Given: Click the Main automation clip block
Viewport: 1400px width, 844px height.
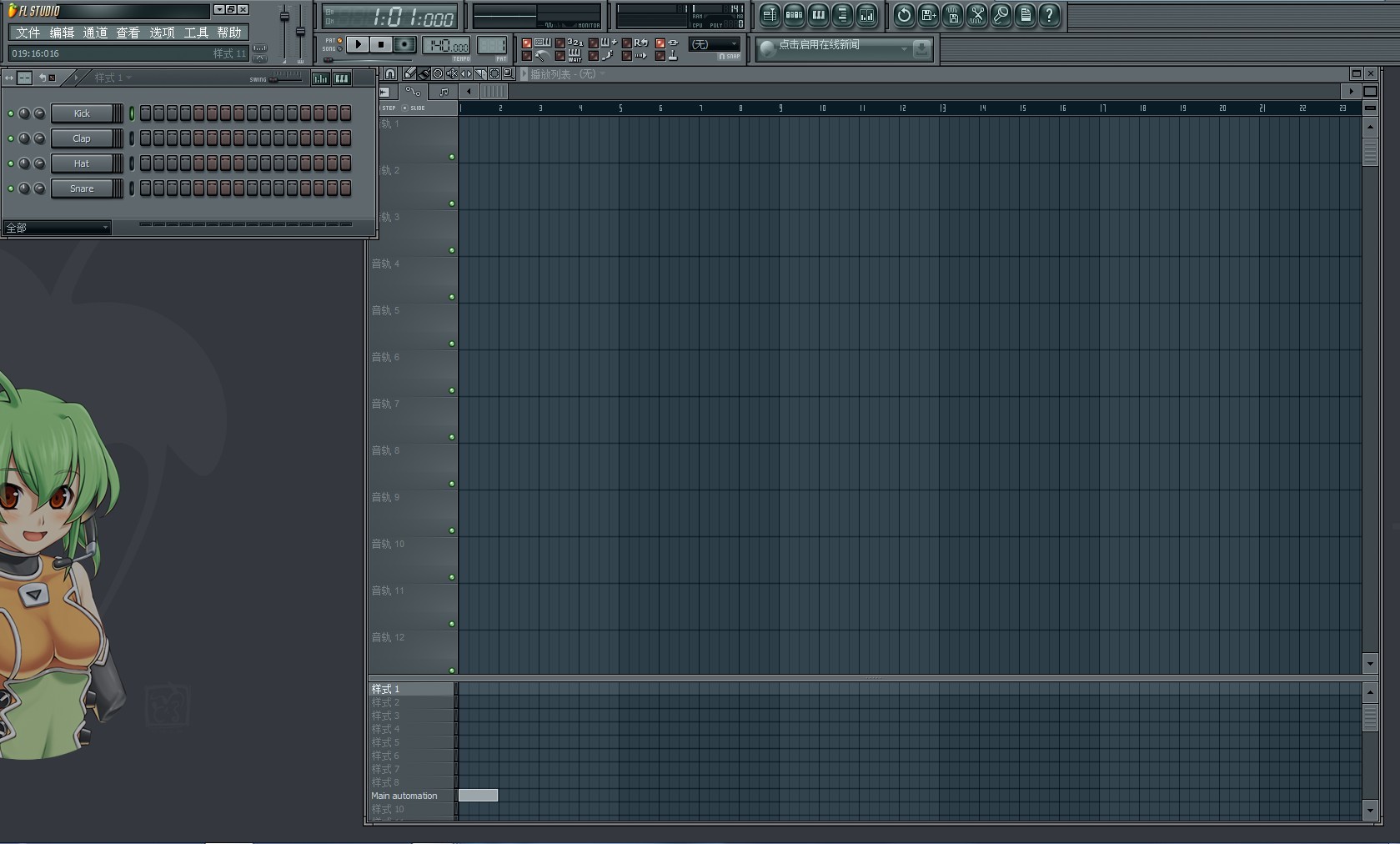Looking at the screenshot, I should point(478,796).
